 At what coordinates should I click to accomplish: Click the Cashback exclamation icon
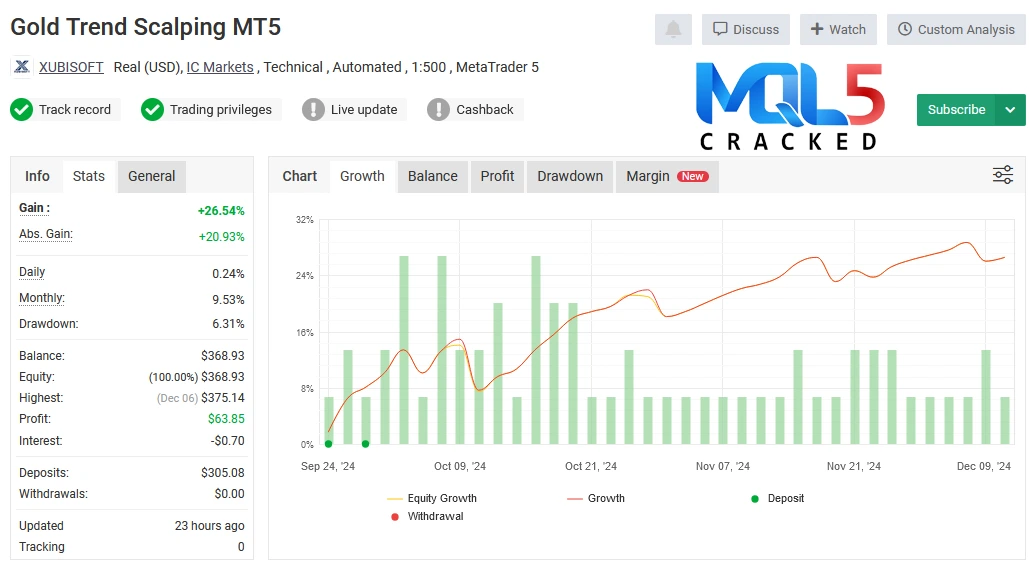click(438, 110)
